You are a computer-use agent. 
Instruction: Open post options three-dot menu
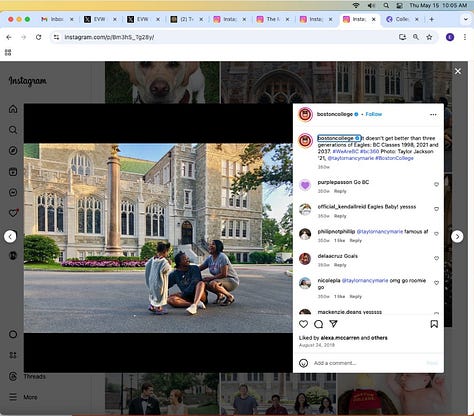tap(433, 114)
